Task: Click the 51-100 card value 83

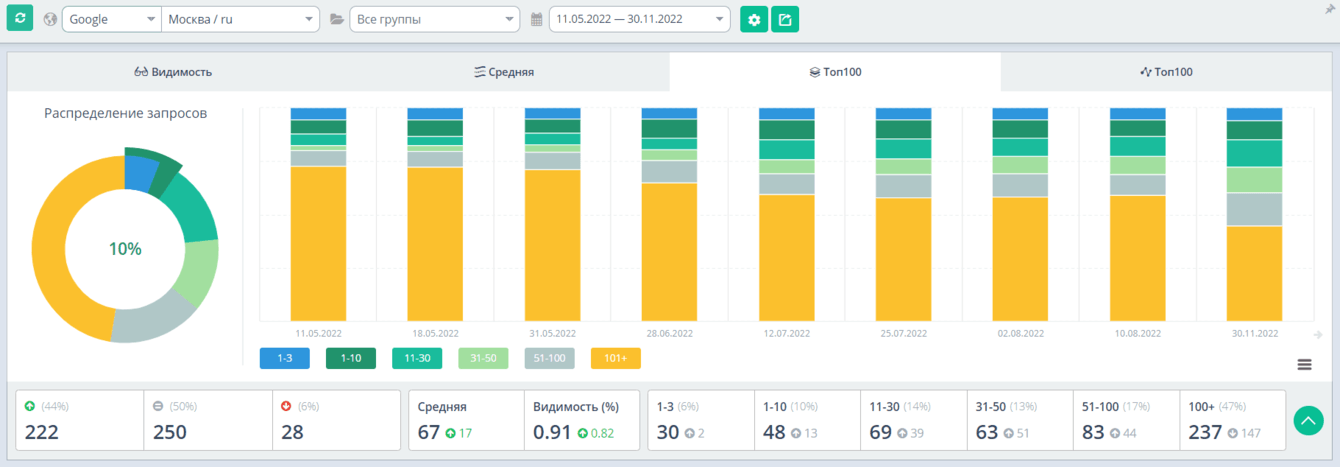Action: click(1094, 432)
